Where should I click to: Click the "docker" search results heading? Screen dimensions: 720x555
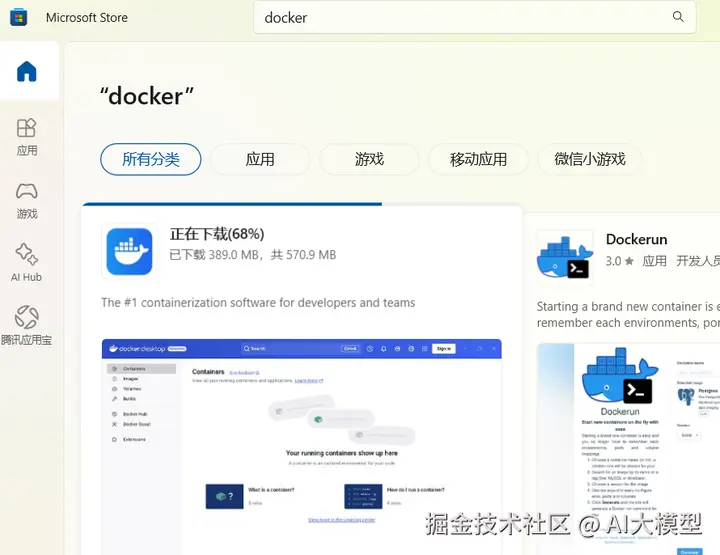[x=147, y=96]
